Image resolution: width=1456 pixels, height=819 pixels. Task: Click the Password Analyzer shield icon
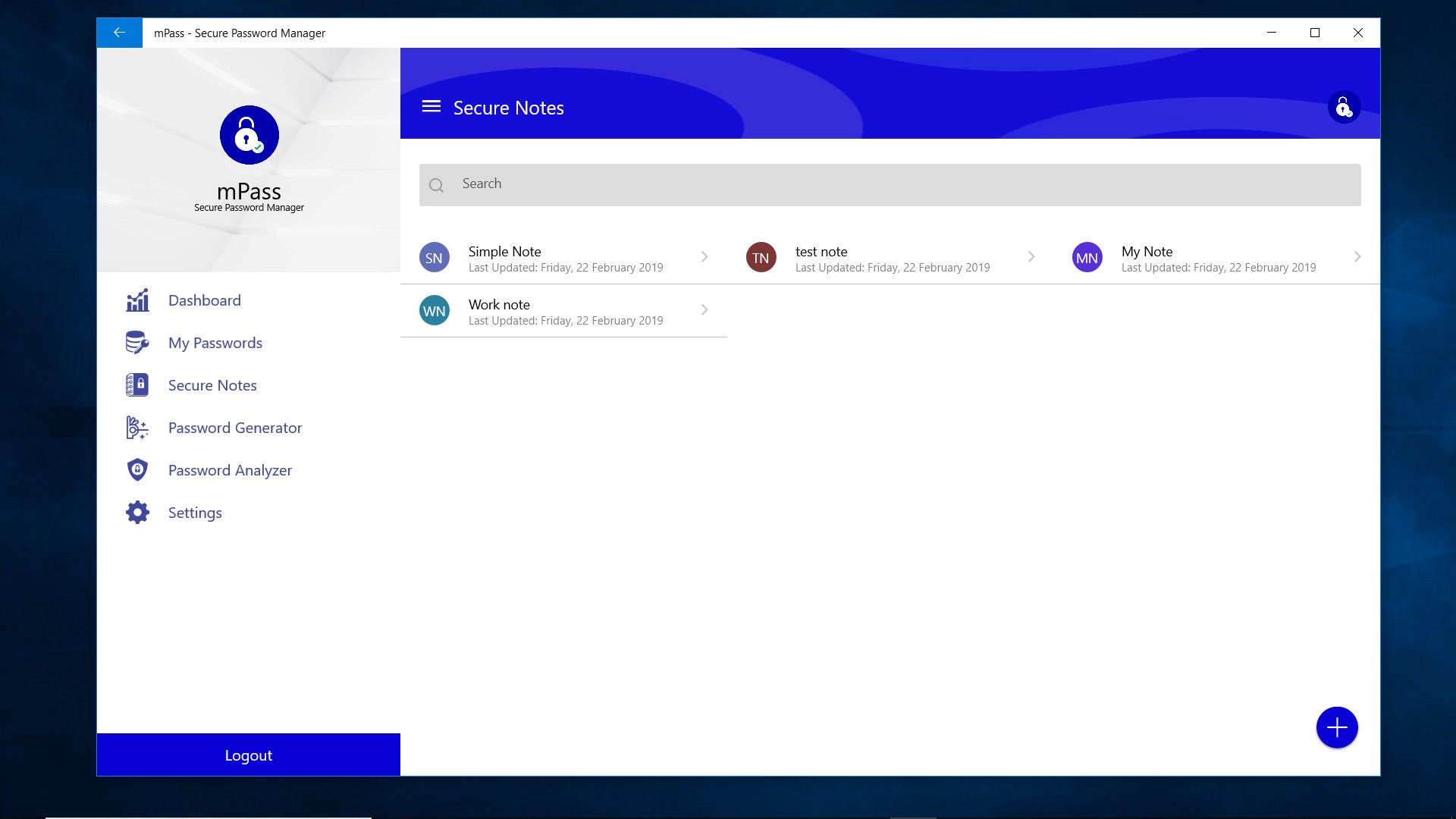coord(137,470)
